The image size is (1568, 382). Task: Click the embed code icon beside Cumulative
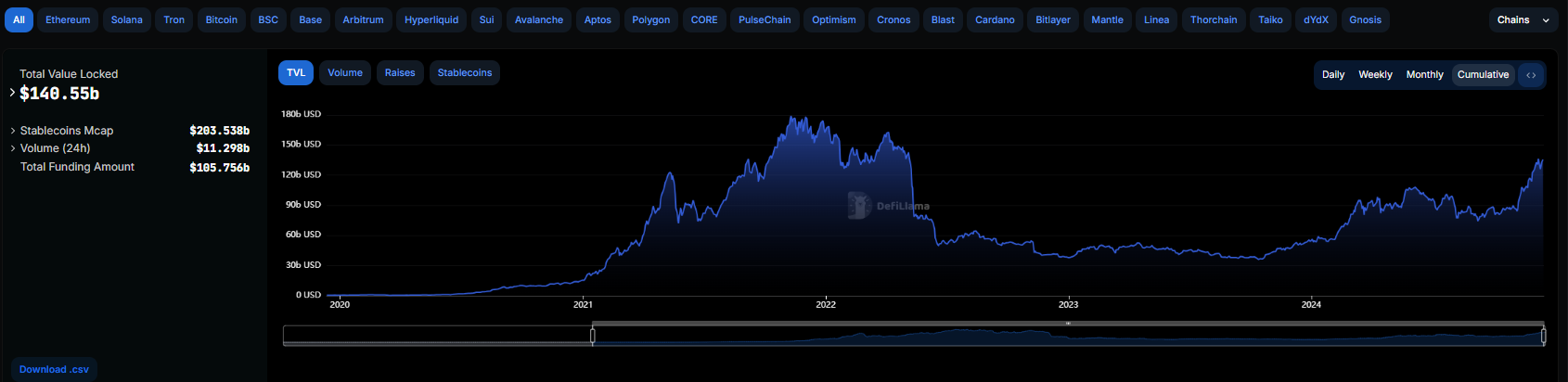[1531, 75]
